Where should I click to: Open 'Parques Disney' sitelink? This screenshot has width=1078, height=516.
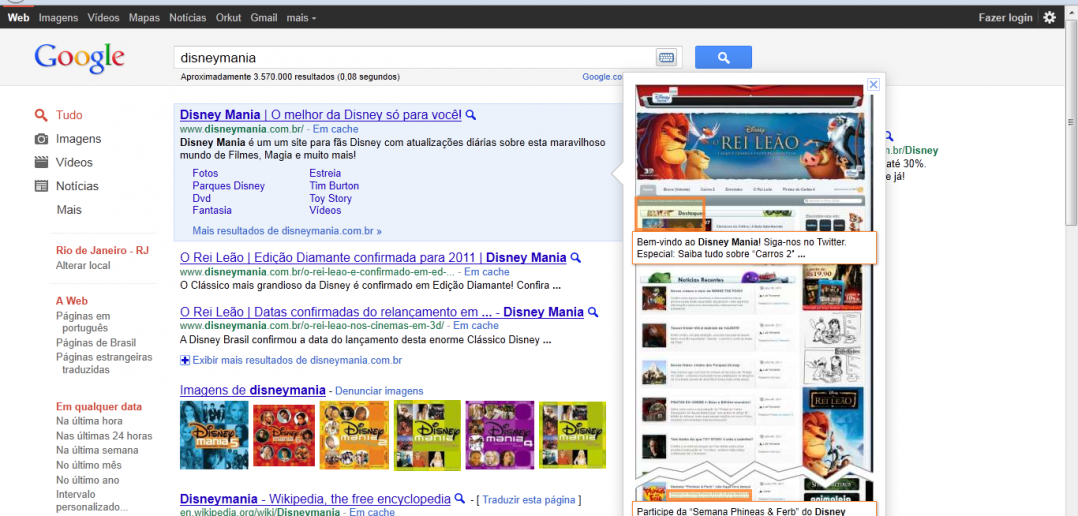pos(228,186)
